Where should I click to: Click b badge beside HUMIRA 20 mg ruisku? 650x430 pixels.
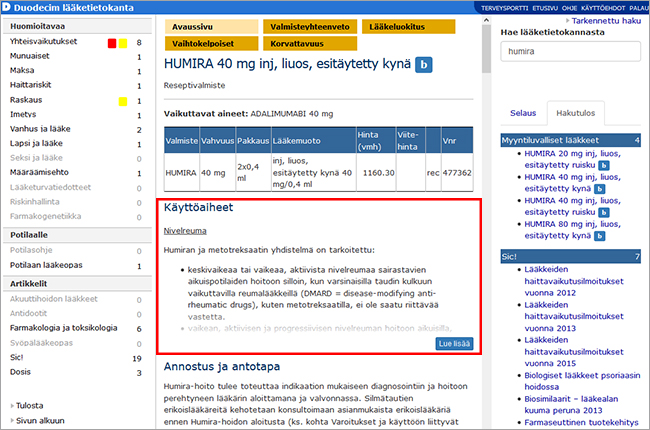point(604,165)
